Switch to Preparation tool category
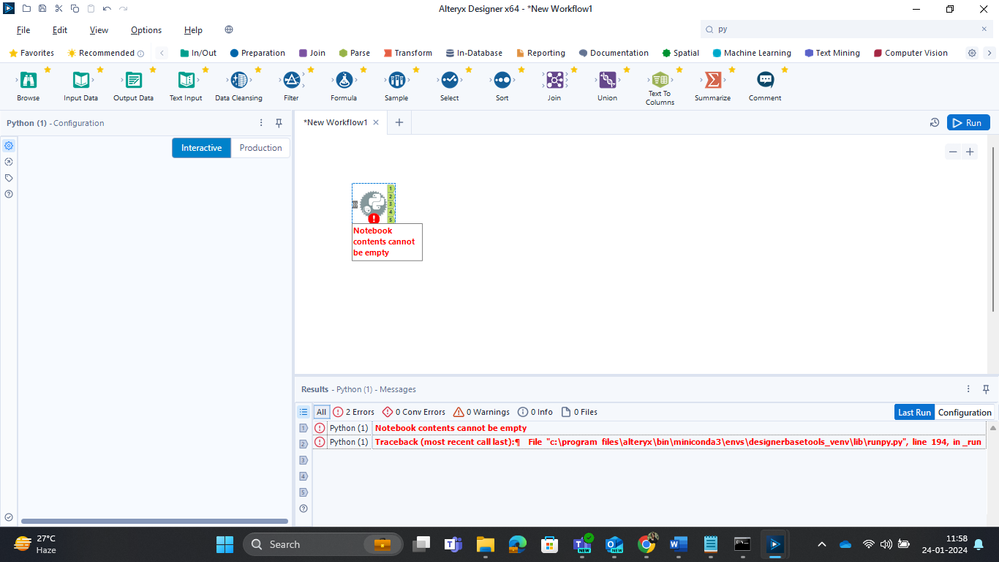The image size is (999, 562). pos(257,53)
